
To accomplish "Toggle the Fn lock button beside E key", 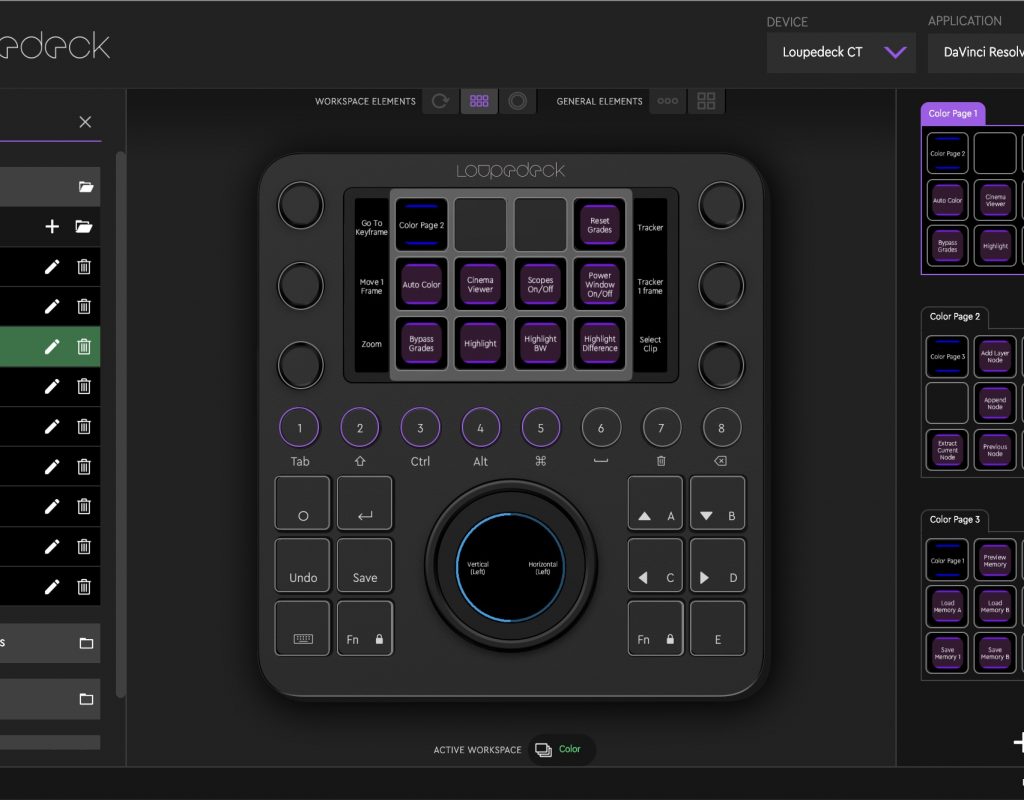I will [655, 628].
